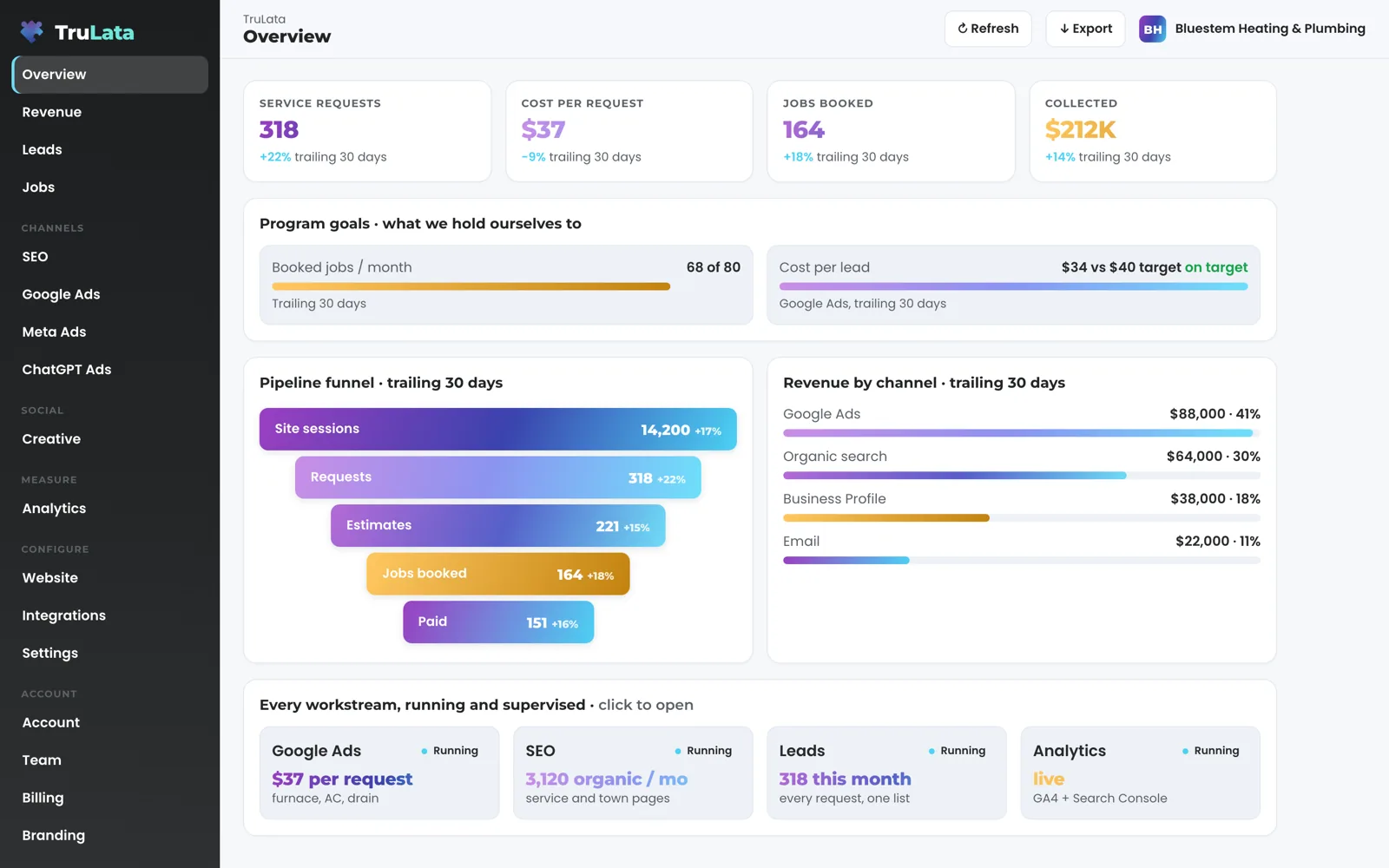This screenshot has height=868, width=1389.
Task: Open the Jobs section
Action: point(110,187)
